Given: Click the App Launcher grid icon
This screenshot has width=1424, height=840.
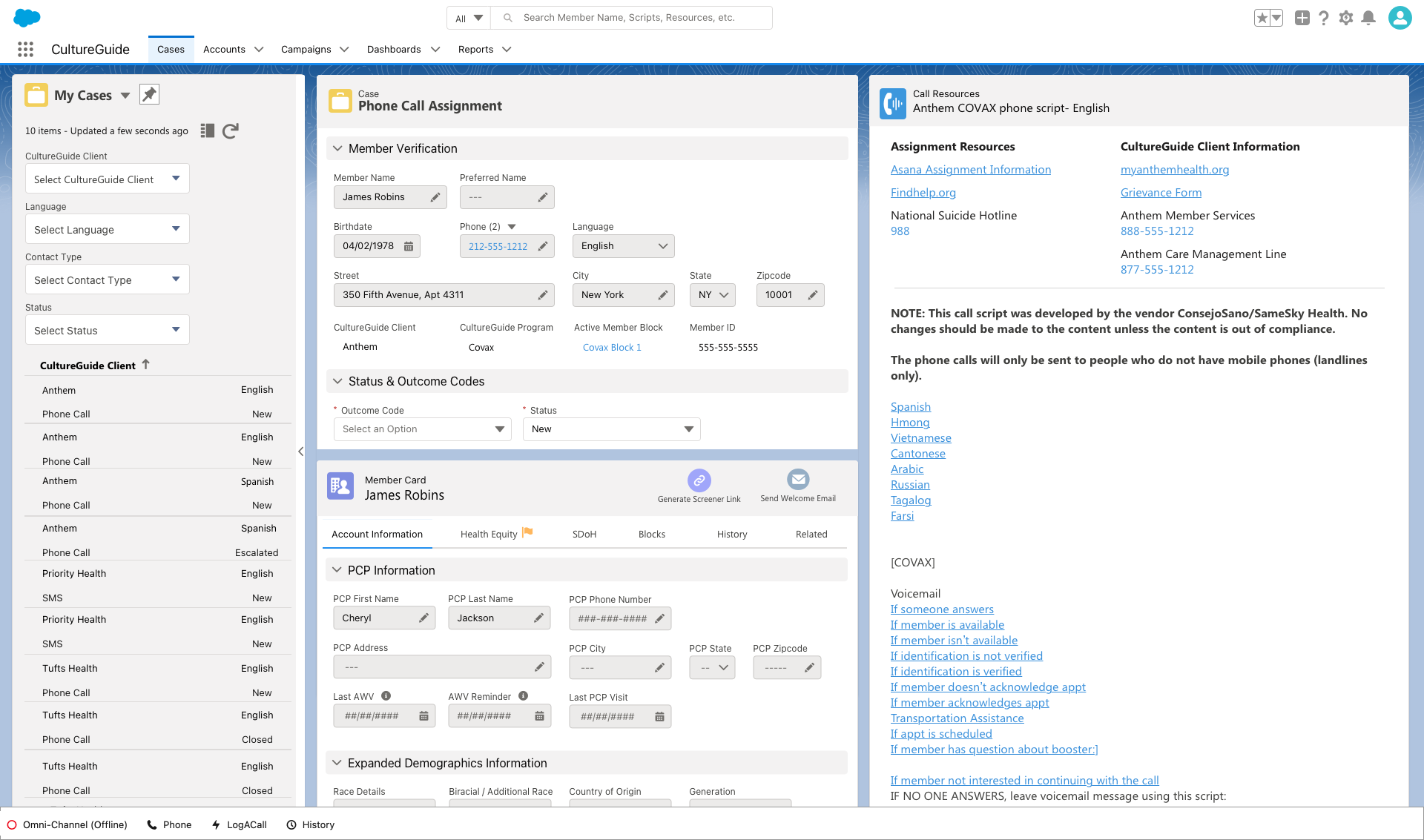Looking at the screenshot, I should click(25, 50).
